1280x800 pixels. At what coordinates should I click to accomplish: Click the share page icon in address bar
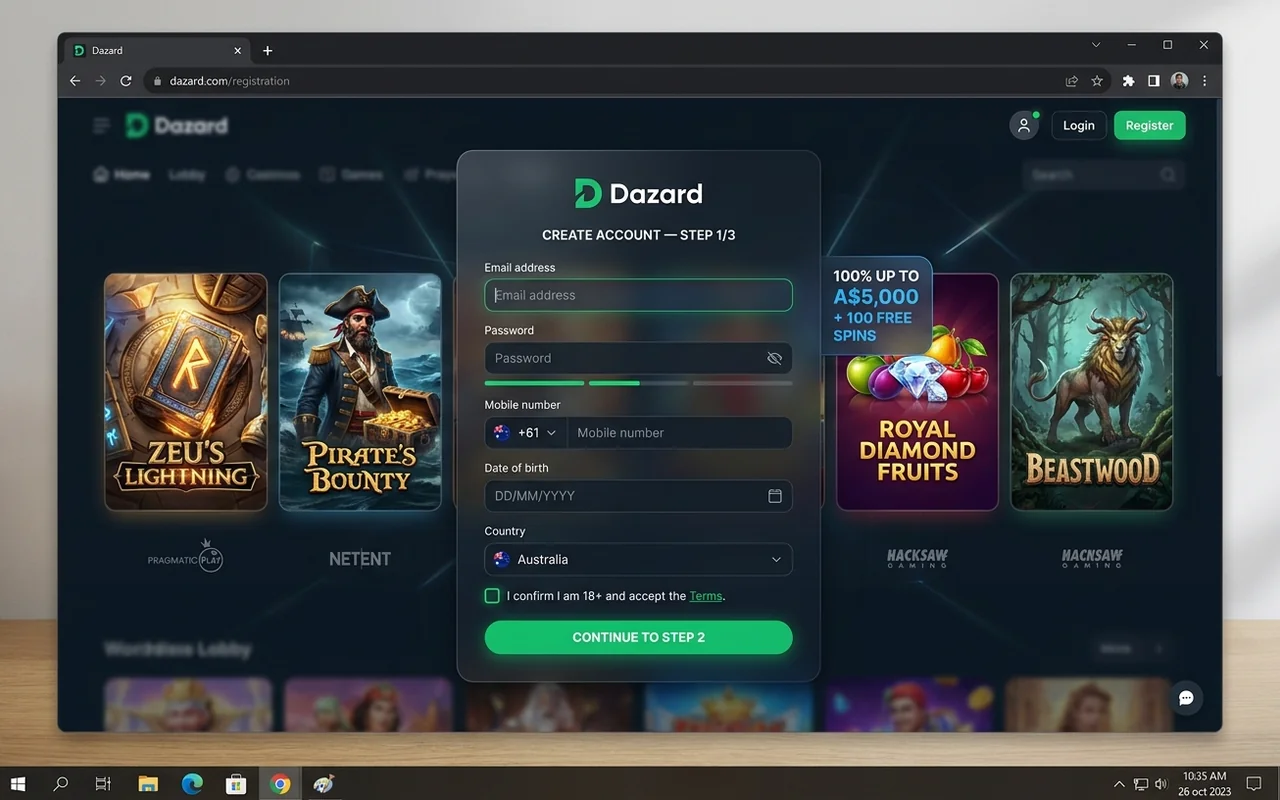pyautogui.click(x=1072, y=81)
